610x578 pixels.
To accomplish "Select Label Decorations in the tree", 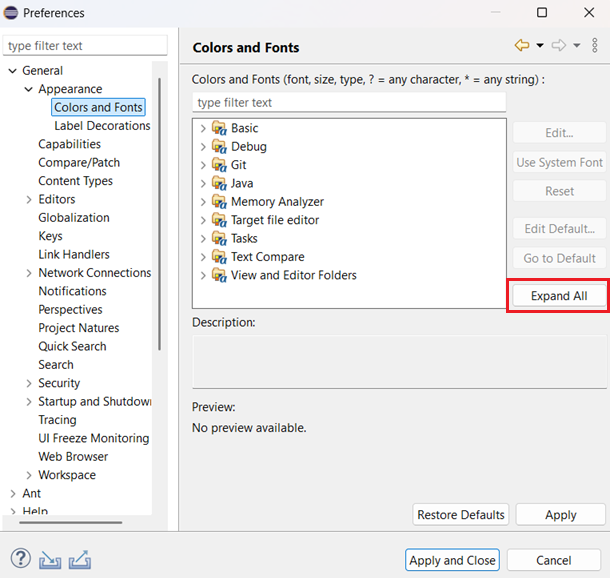I will pos(102,126).
